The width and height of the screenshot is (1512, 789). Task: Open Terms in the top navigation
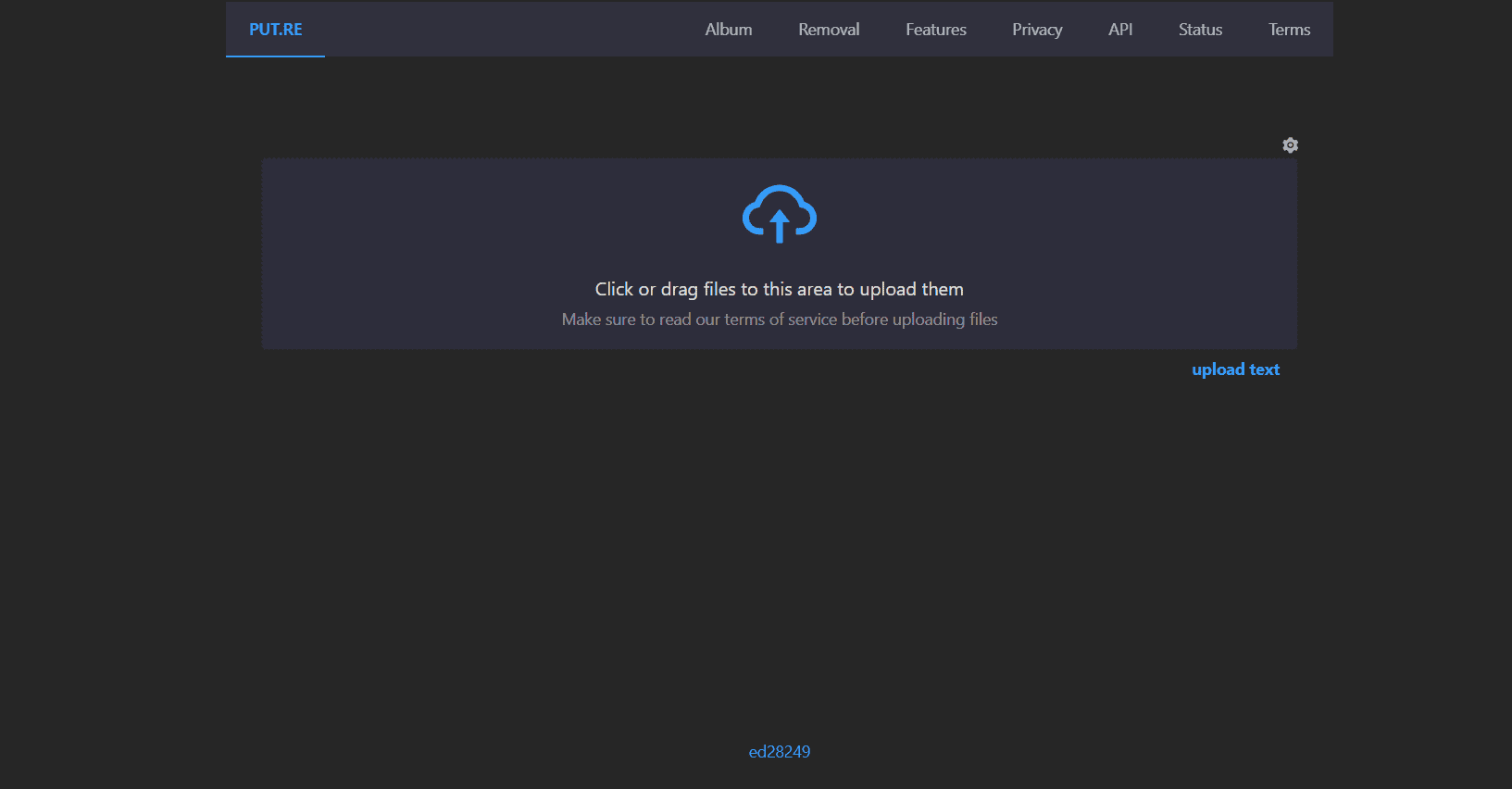click(1289, 30)
